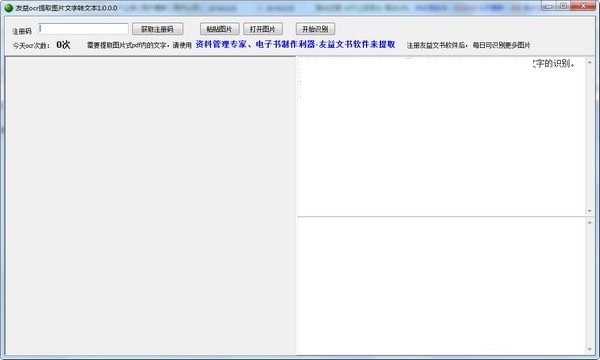Open an image with 打开图片

[x=263, y=29]
